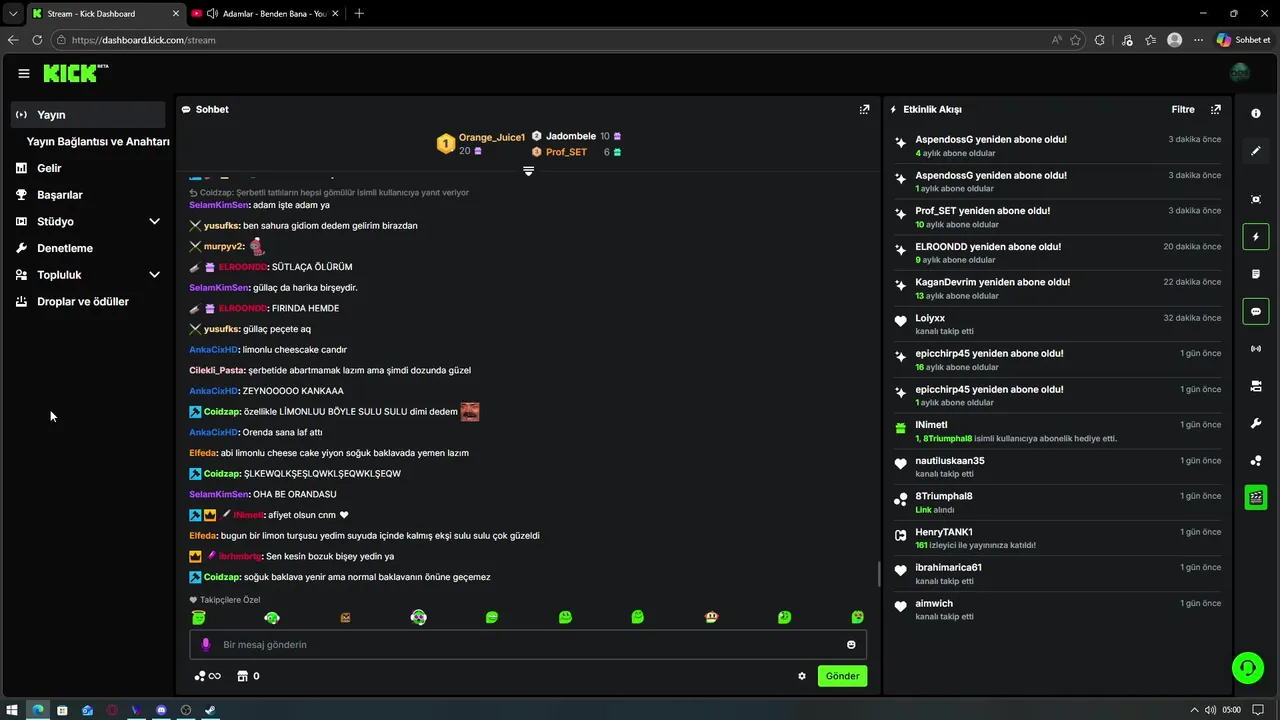Open the Windows Start menu
This screenshot has width=1280, height=720.
(12, 710)
